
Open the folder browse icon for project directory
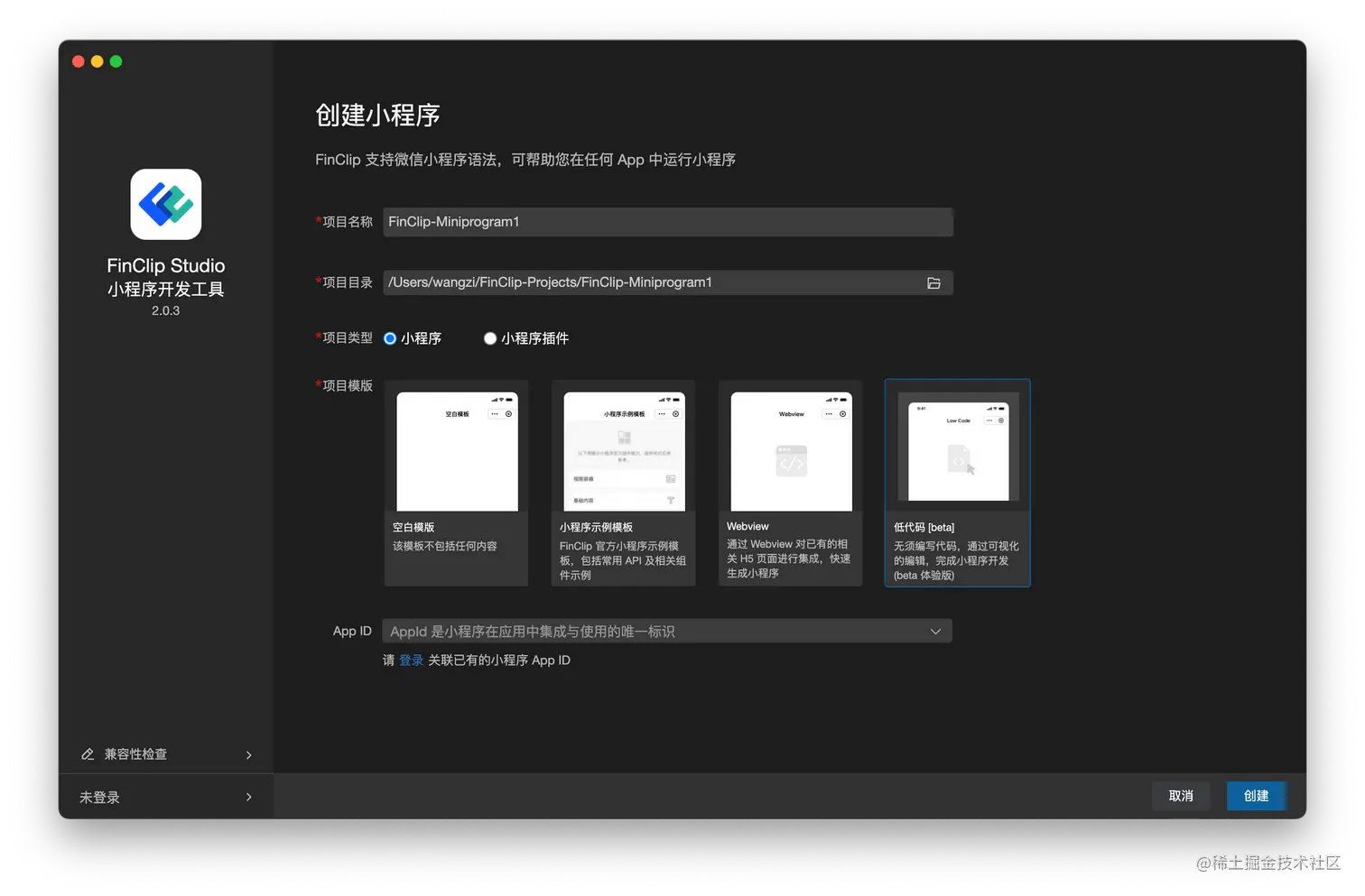933,283
